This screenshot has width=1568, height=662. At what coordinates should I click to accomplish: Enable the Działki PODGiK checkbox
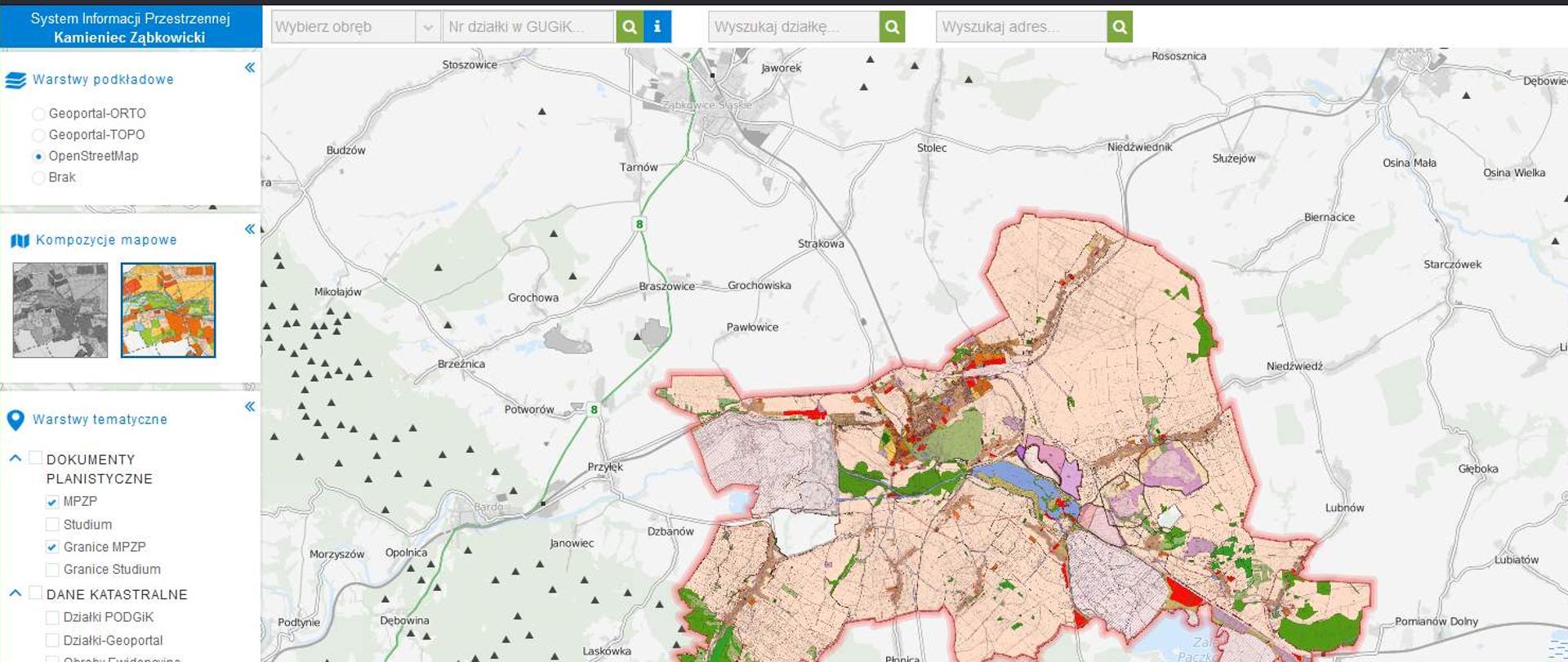pyautogui.click(x=52, y=618)
